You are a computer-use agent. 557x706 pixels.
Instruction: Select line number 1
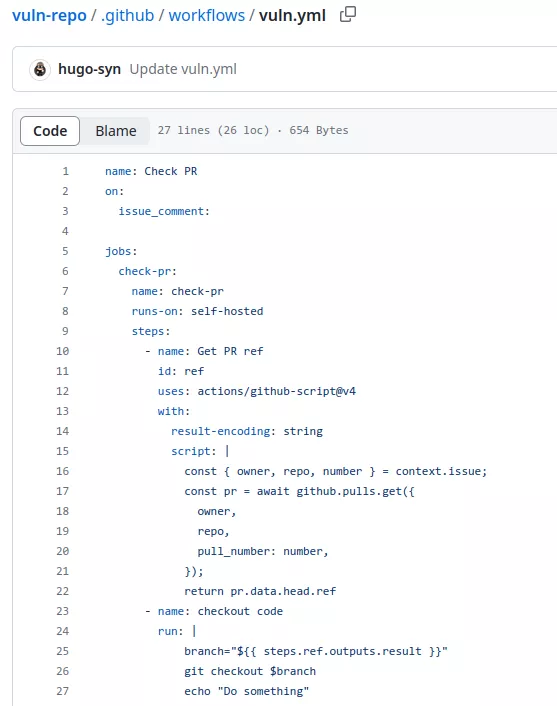[x=66, y=171]
